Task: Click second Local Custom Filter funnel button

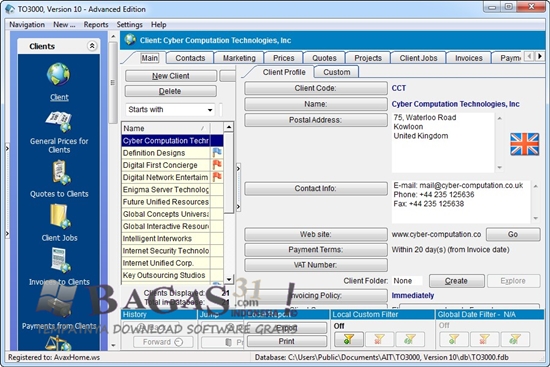Action: click(379, 339)
